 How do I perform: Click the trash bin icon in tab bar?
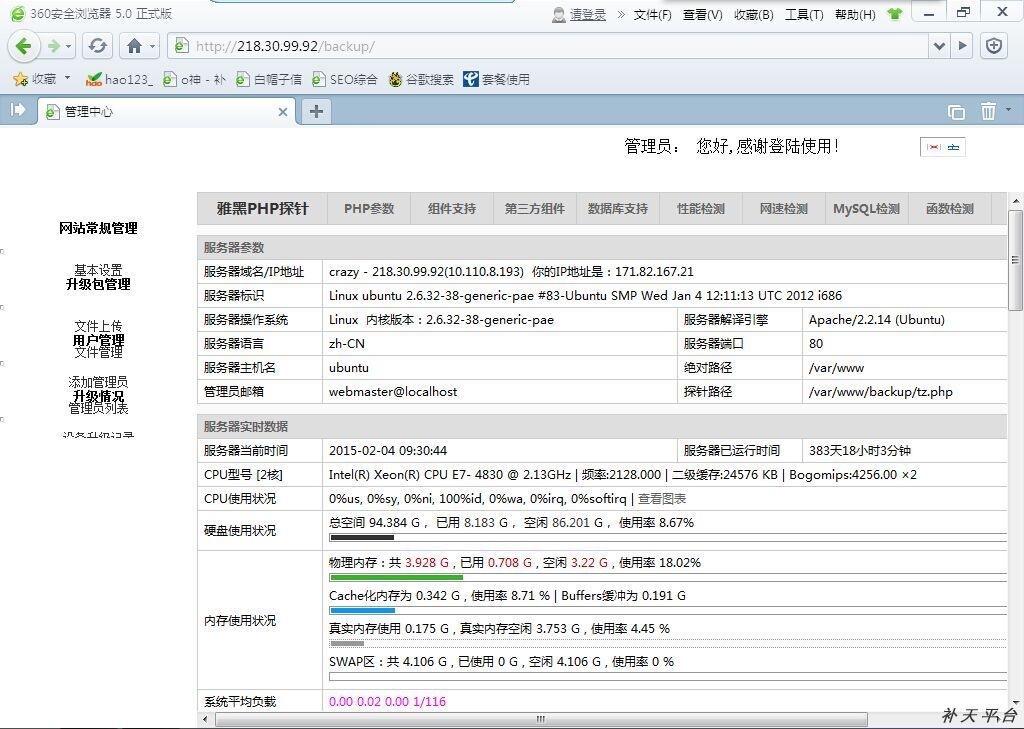pyautogui.click(x=988, y=112)
